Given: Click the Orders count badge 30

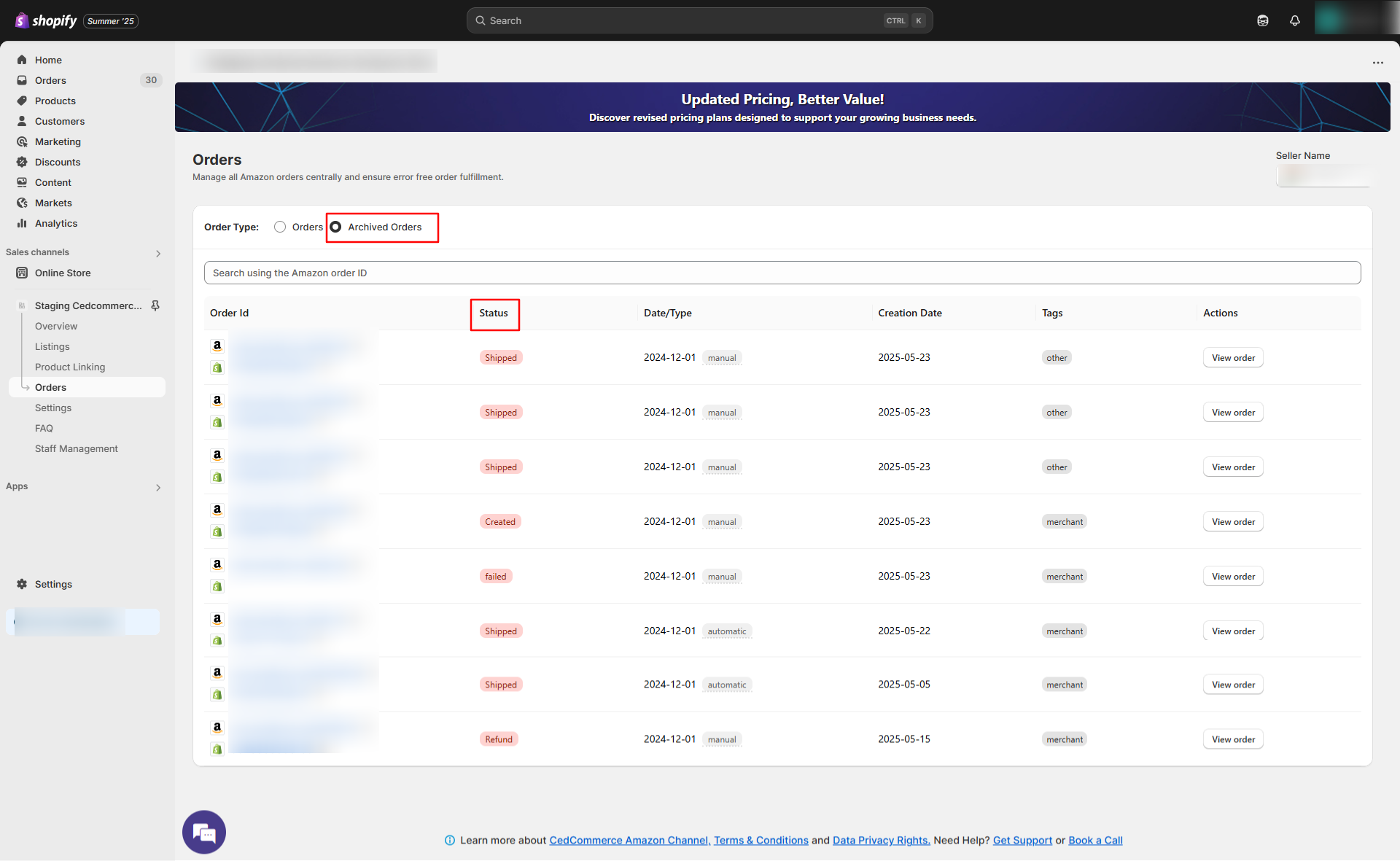Looking at the screenshot, I should [151, 80].
